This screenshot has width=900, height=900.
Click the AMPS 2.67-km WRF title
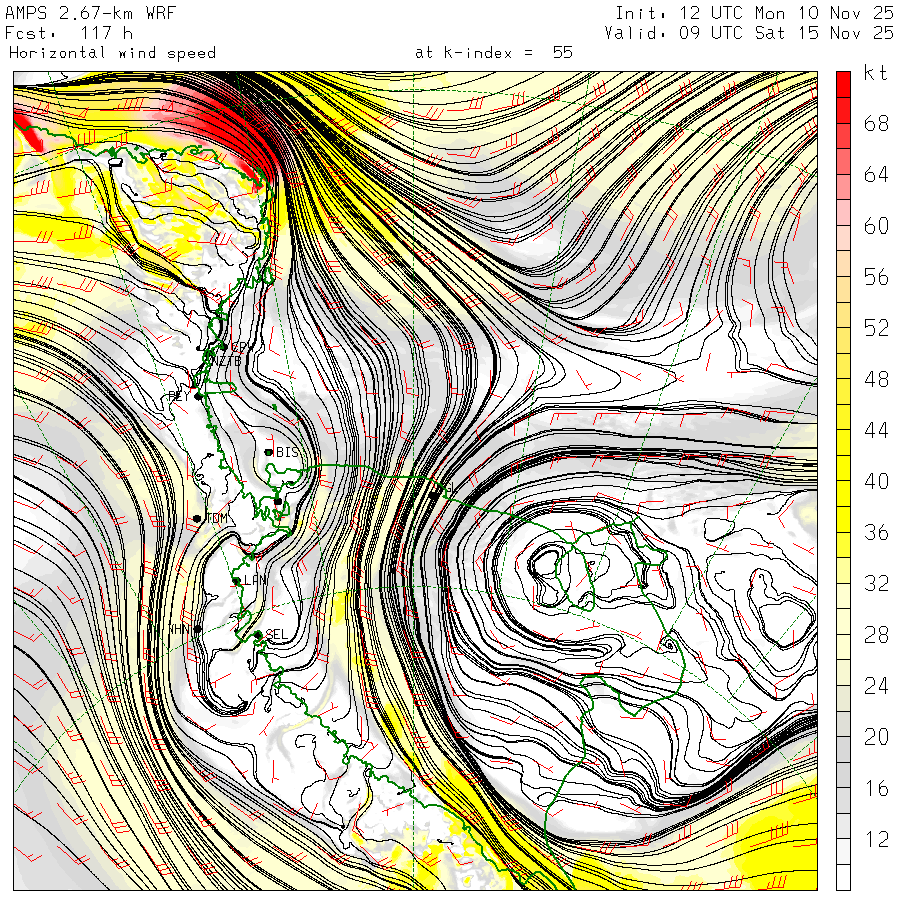pyautogui.click(x=92, y=13)
